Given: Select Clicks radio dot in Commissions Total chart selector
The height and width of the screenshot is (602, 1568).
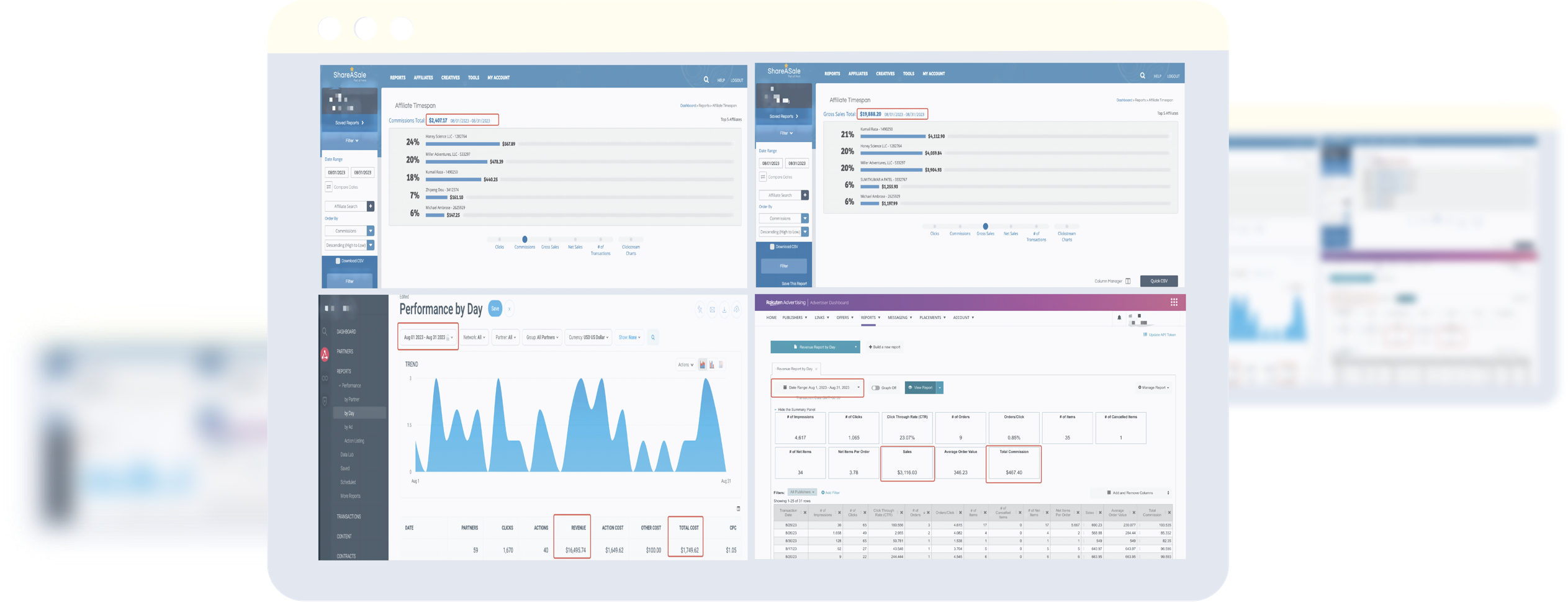Looking at the screenshot, I should pos(499,240).
